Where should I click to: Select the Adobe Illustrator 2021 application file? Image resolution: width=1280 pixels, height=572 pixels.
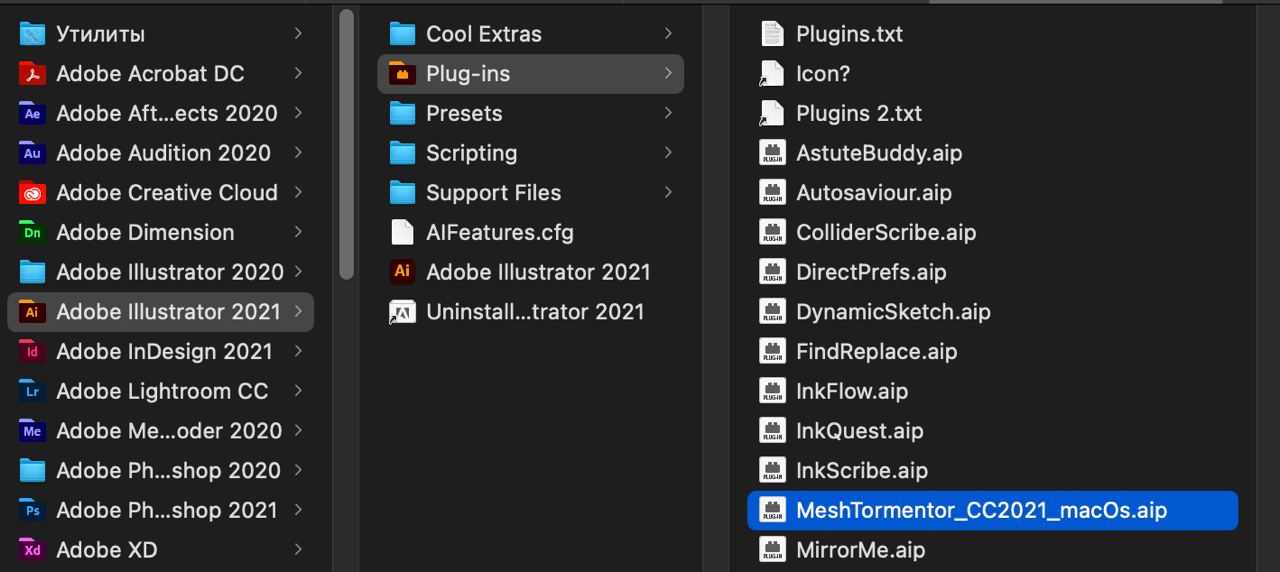click(537, 272)
